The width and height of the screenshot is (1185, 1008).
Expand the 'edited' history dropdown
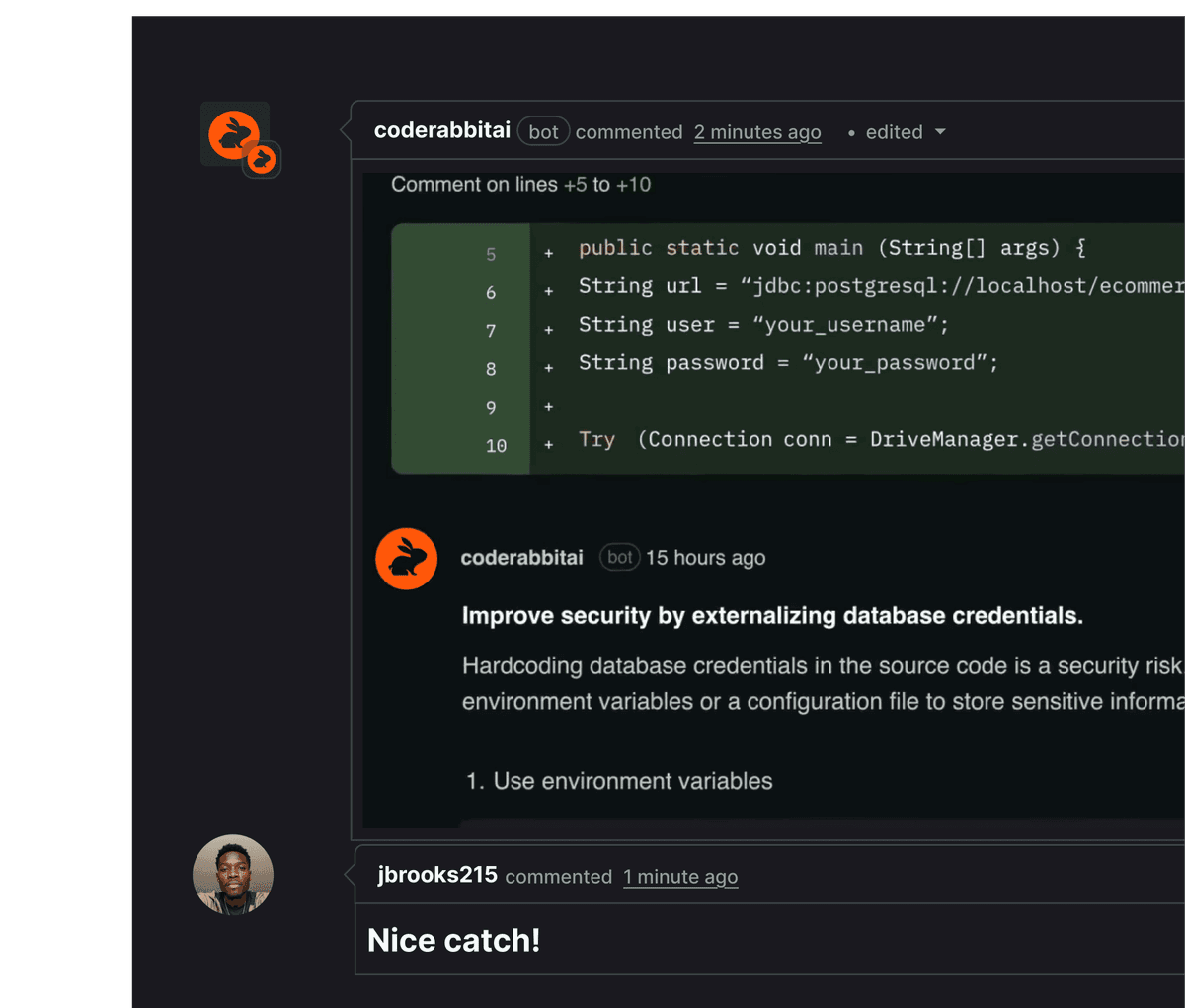pos(904,132)
